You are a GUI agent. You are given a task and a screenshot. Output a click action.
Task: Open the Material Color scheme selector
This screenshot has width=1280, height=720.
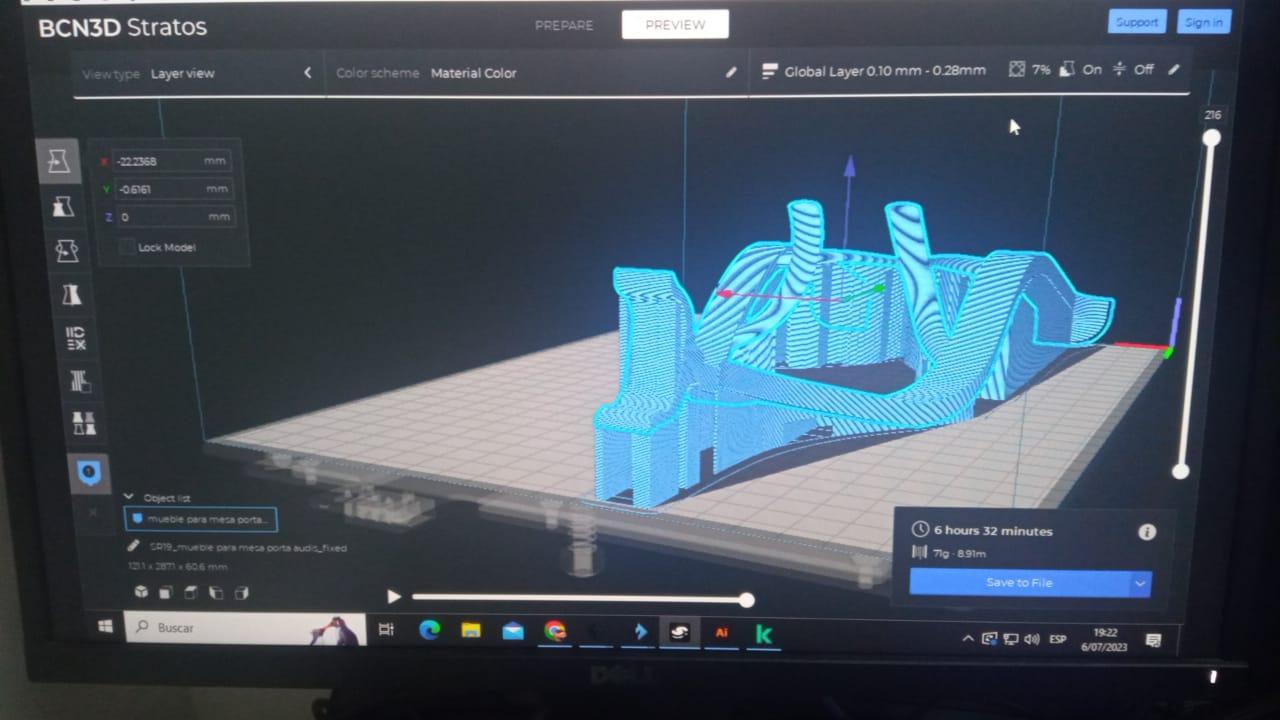[474, 73]
